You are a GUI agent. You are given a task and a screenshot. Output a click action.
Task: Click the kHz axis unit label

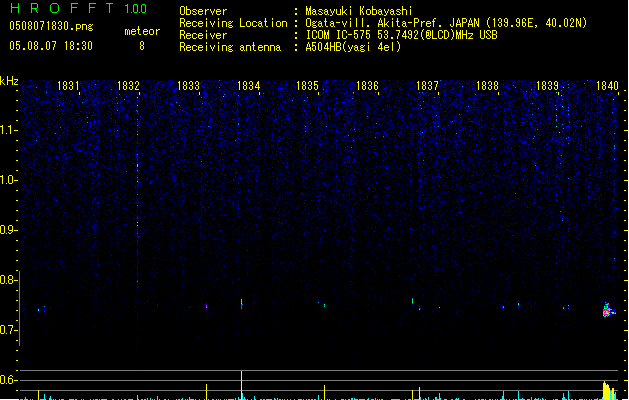[x=9, y=81]
